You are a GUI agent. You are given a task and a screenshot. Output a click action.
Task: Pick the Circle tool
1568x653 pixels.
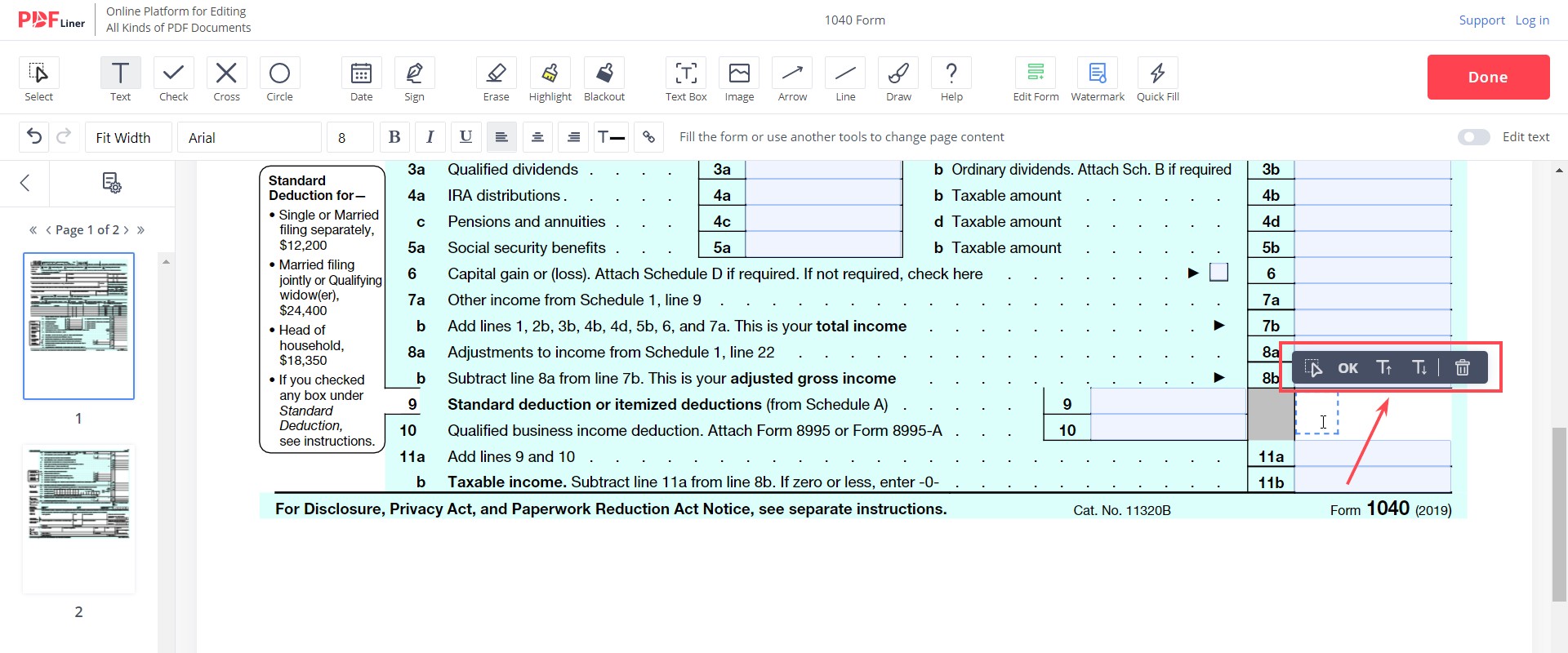click(x=279, y=79)
